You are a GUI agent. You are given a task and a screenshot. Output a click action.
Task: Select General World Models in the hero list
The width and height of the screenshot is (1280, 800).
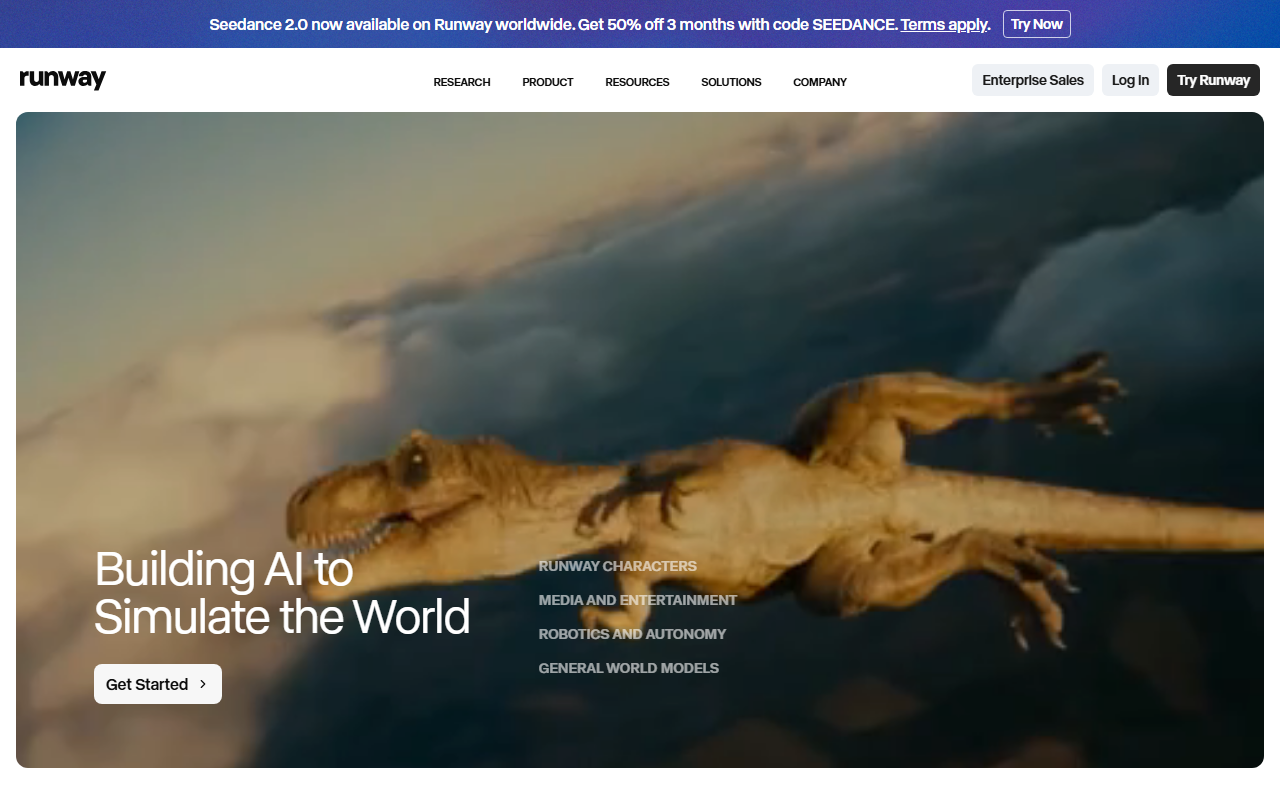628,668
